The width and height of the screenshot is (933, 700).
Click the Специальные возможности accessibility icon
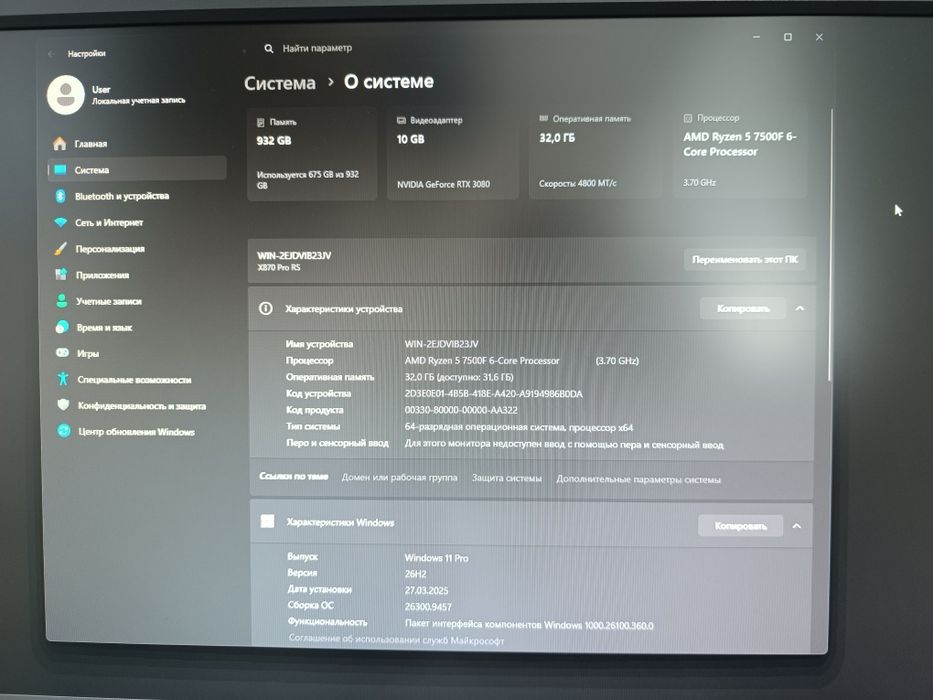(x=62, y=379)
